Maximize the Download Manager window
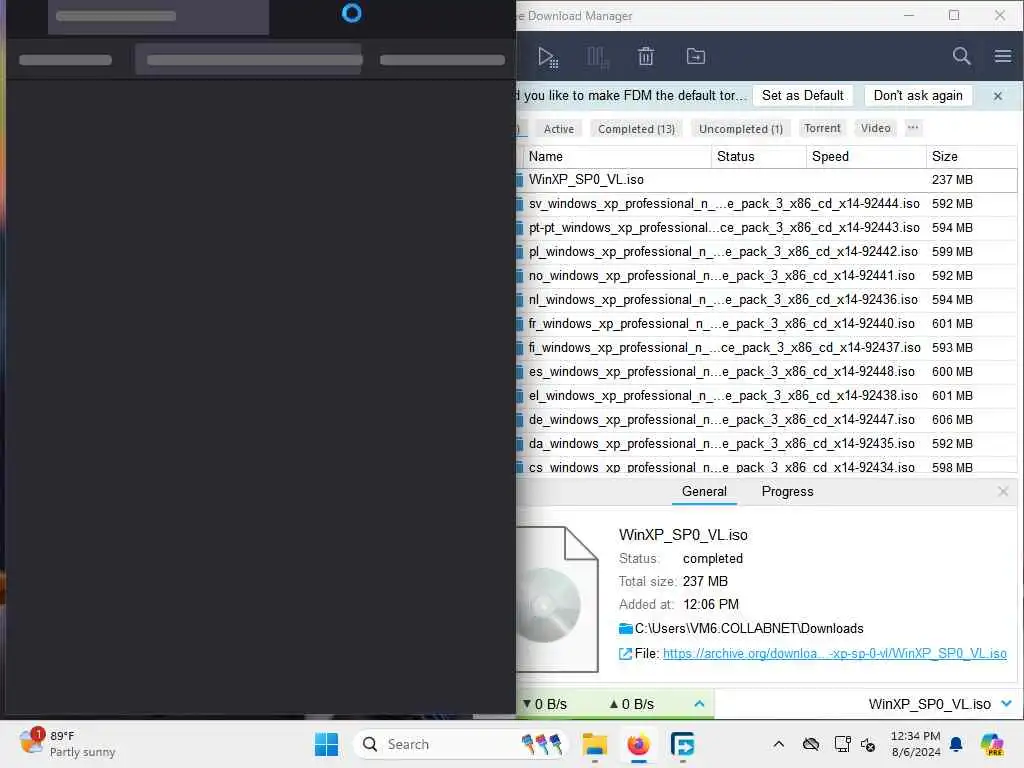The height and width of the screenshot is (768, 1024). pyautogui.click(x=953, y=15)
